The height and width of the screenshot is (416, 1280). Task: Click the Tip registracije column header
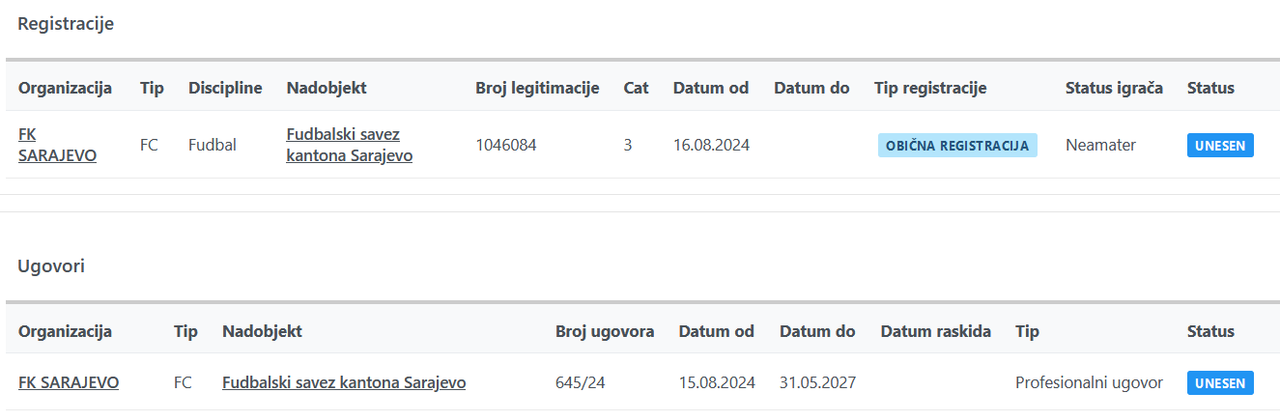tap(930, 88)
